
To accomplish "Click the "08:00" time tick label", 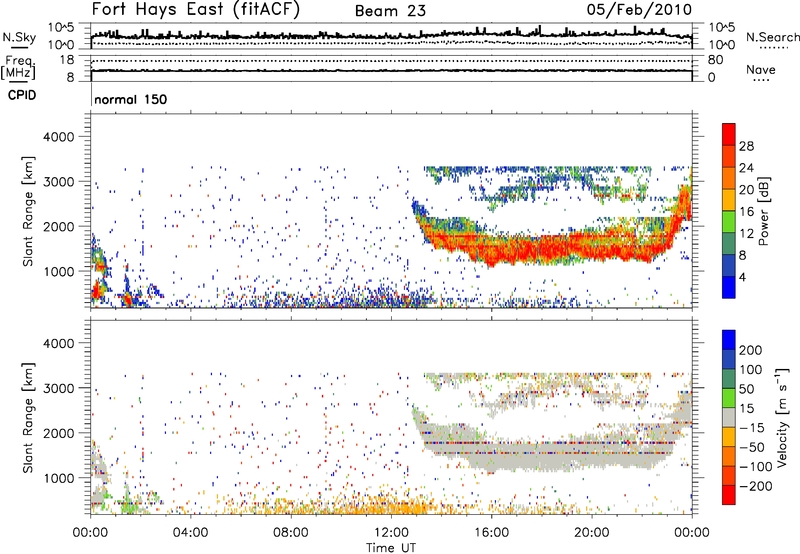I will pos(291,533).
